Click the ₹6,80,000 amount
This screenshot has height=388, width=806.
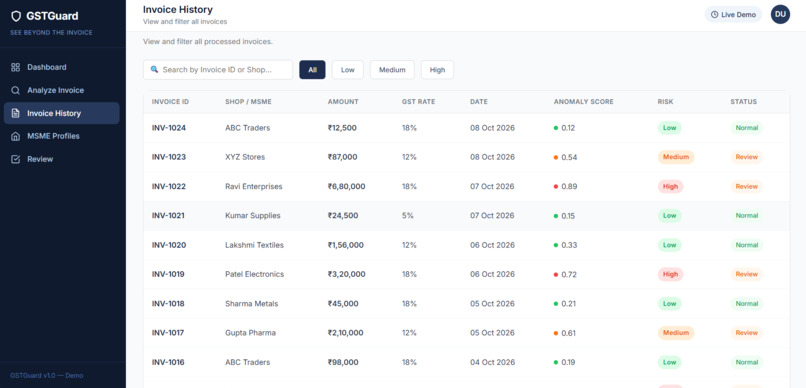coord(346,187)
